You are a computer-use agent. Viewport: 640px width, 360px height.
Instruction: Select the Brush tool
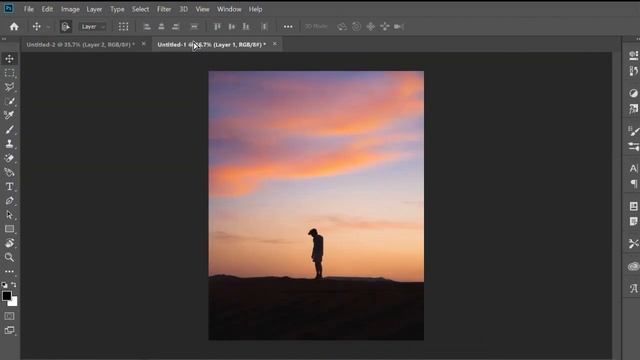[9, 130]
